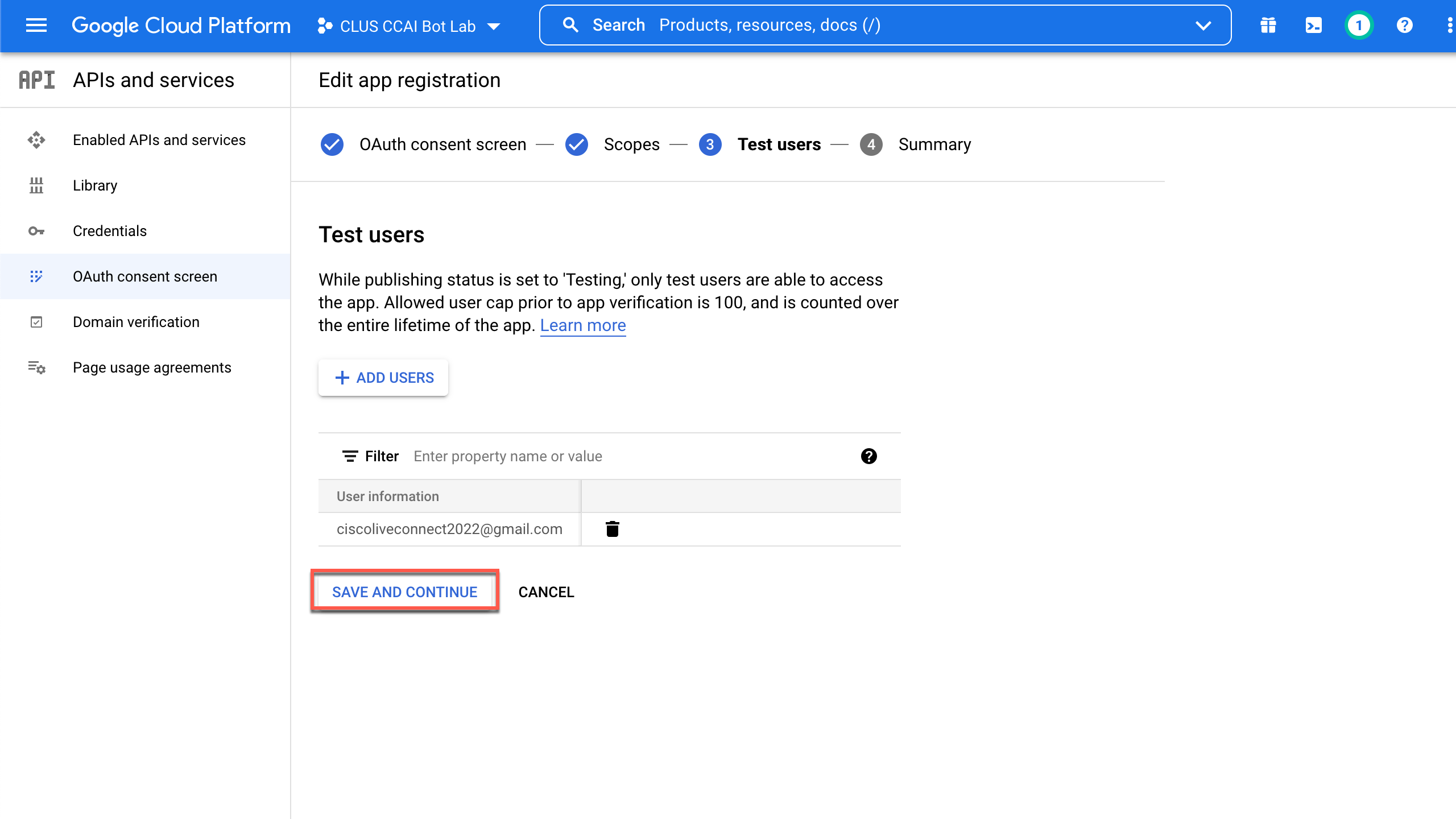This screenshot has height=819, width=1456.
Task: Select ciscoliveconnect2022@gmail.com row
Action: [x=610, y=530]
